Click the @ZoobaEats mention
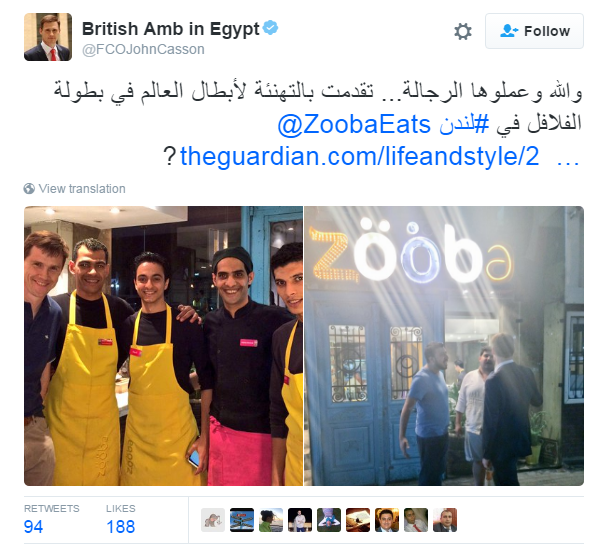The height and width of the screenshot is (547, 593). (354, 124)
